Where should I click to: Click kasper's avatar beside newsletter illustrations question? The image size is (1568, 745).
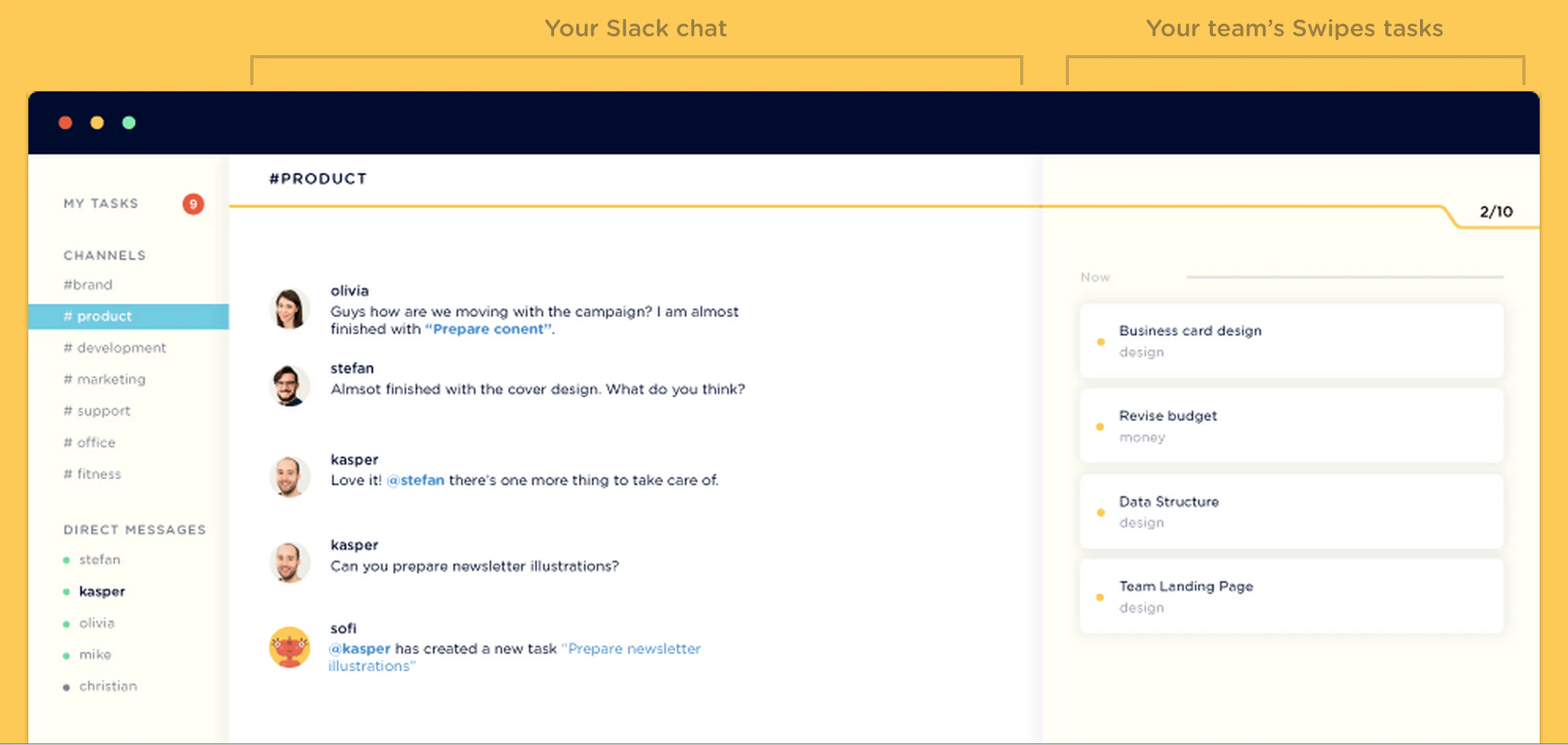point(290,562)
